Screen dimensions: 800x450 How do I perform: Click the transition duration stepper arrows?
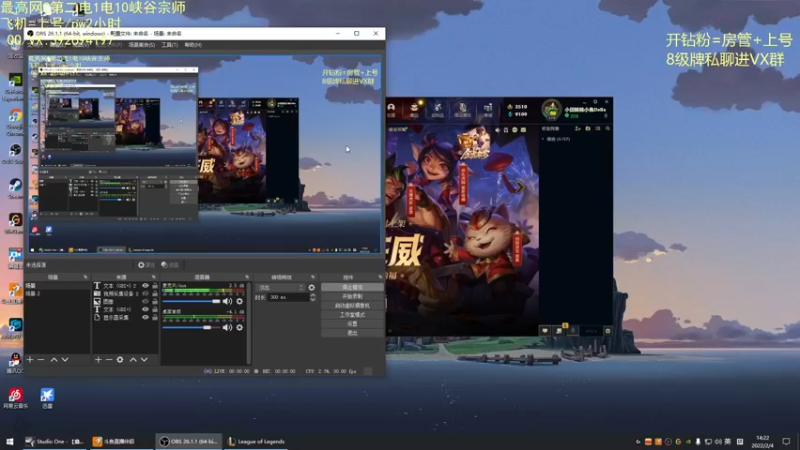[x=313, y=297]
